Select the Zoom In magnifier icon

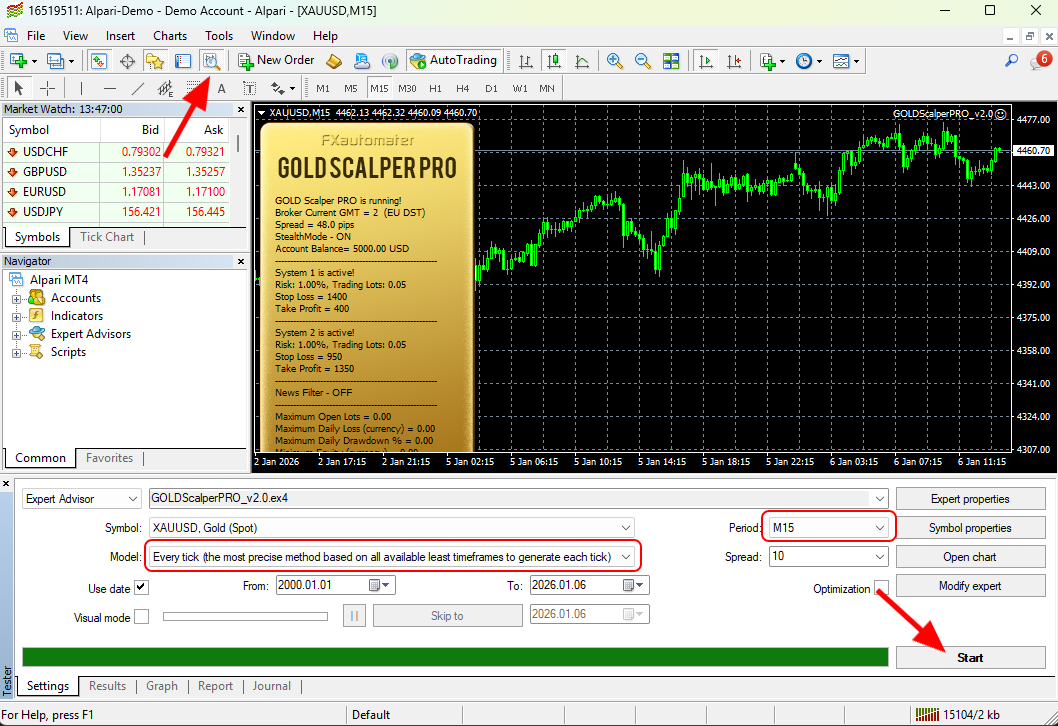pyautogui.click(x=614, y=60)
